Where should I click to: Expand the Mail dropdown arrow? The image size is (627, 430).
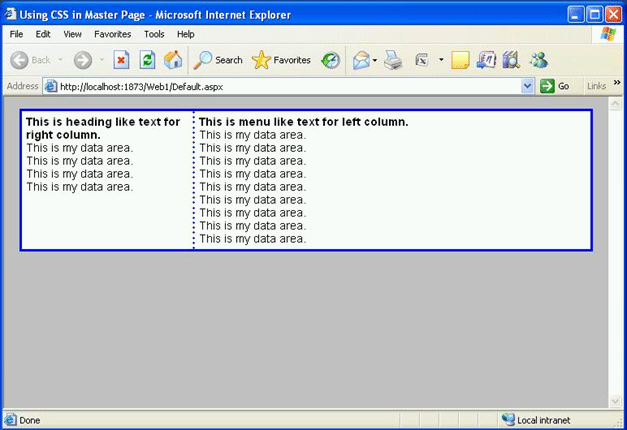[x=375, y=60]
